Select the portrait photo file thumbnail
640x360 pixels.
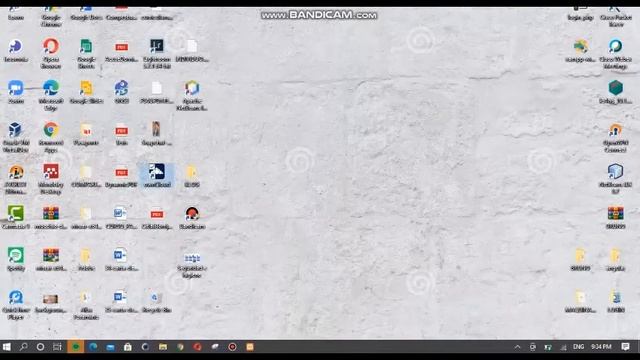click(x=156, y=133)
